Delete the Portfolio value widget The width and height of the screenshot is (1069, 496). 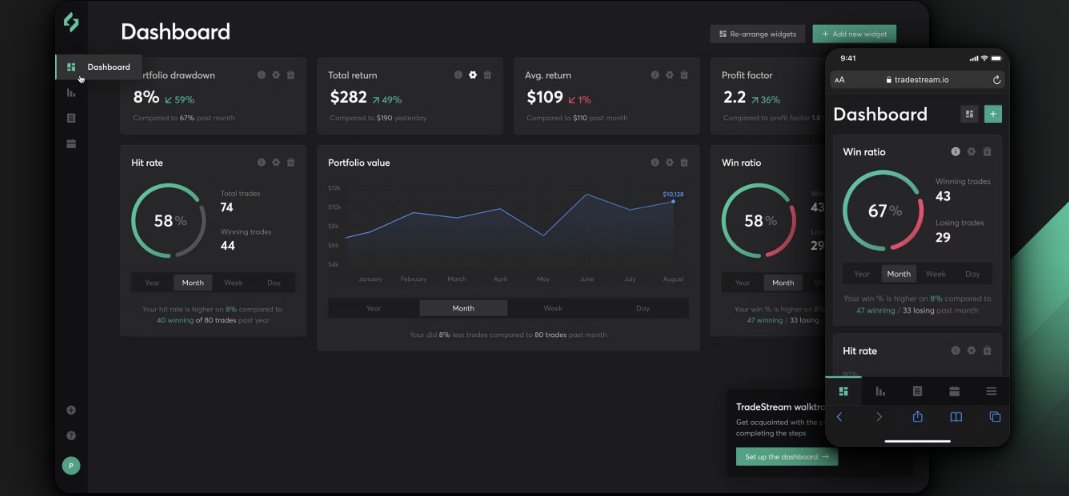click(684, 163)
